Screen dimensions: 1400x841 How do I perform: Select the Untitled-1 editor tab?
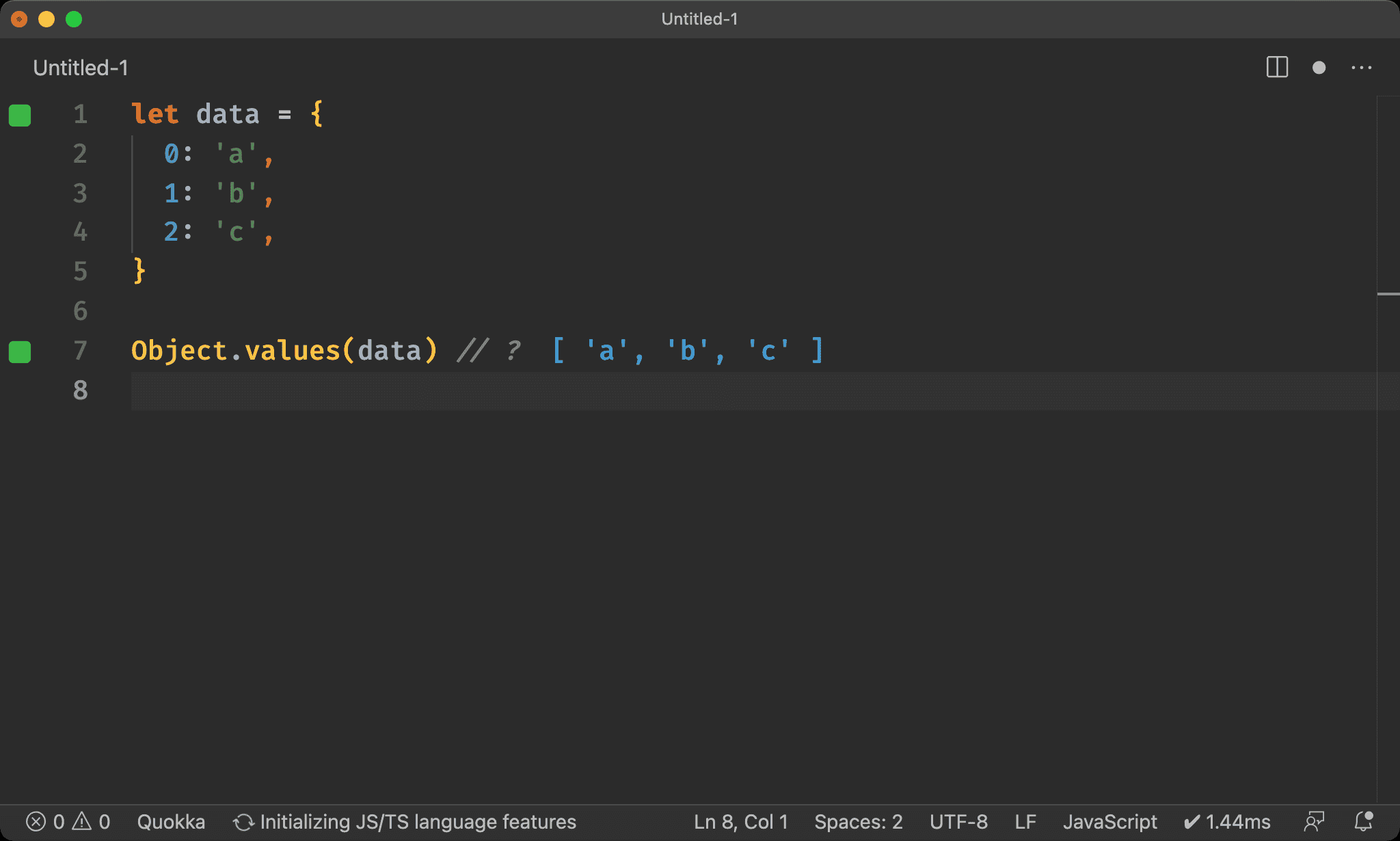point(81,68)
